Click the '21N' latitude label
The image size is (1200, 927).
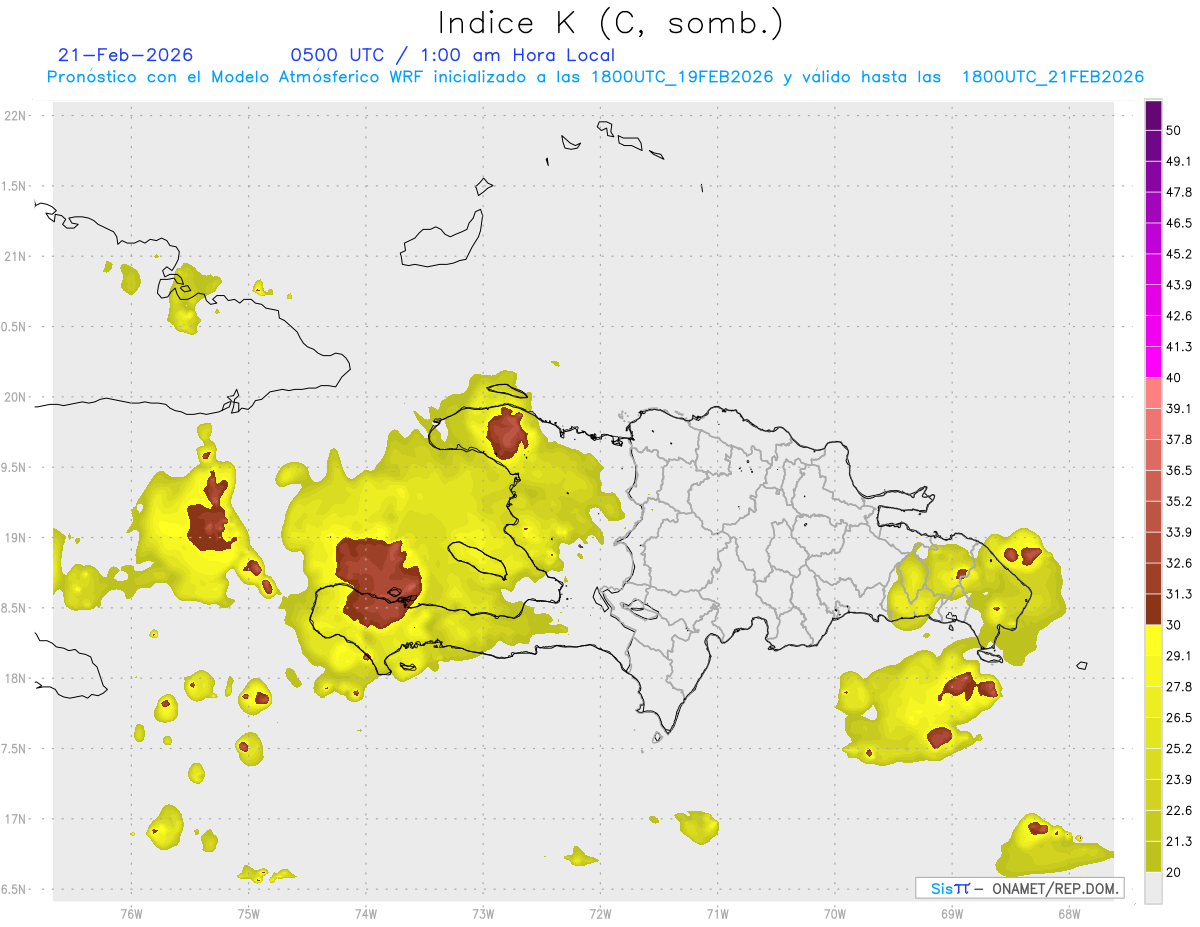16,257
